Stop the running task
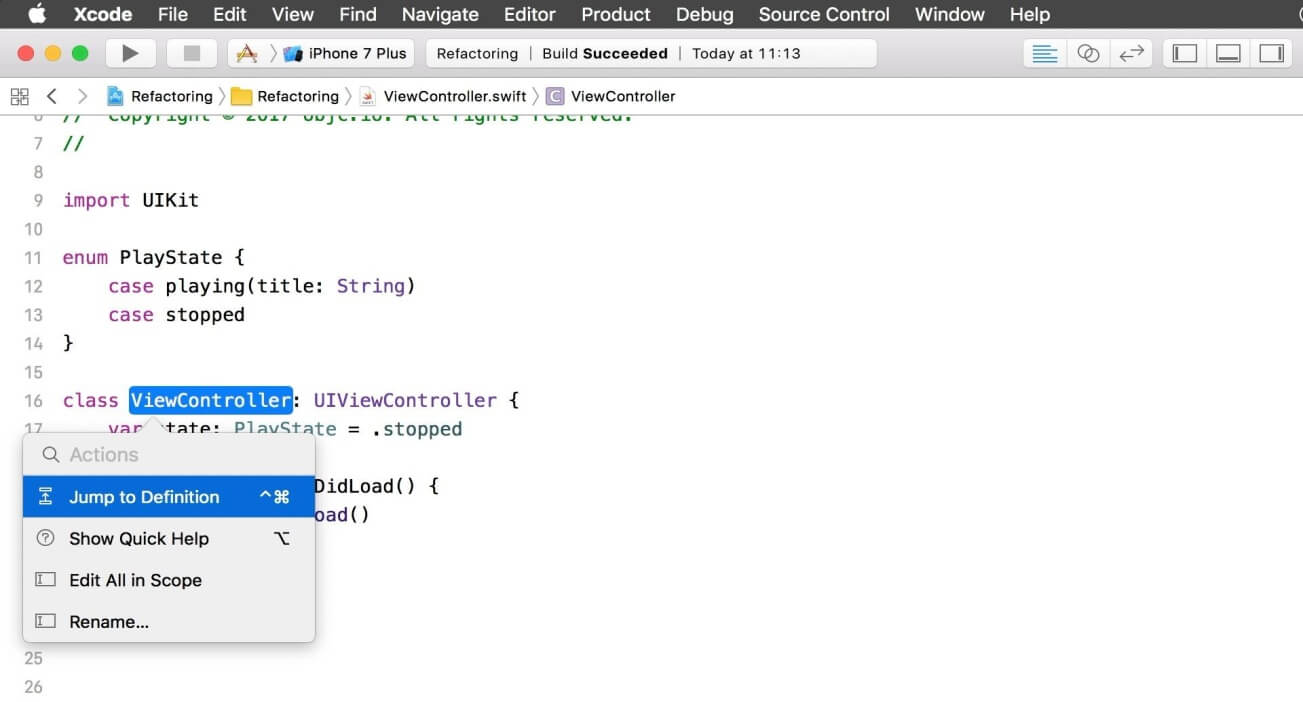The image size is (1303, 702). (x=192, y=54)
